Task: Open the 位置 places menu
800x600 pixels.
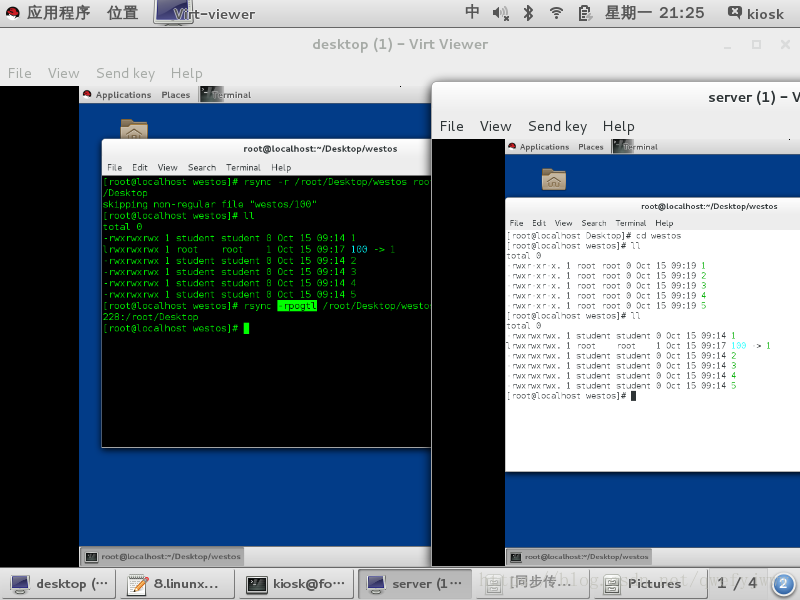Action: (x=122, y=13)
